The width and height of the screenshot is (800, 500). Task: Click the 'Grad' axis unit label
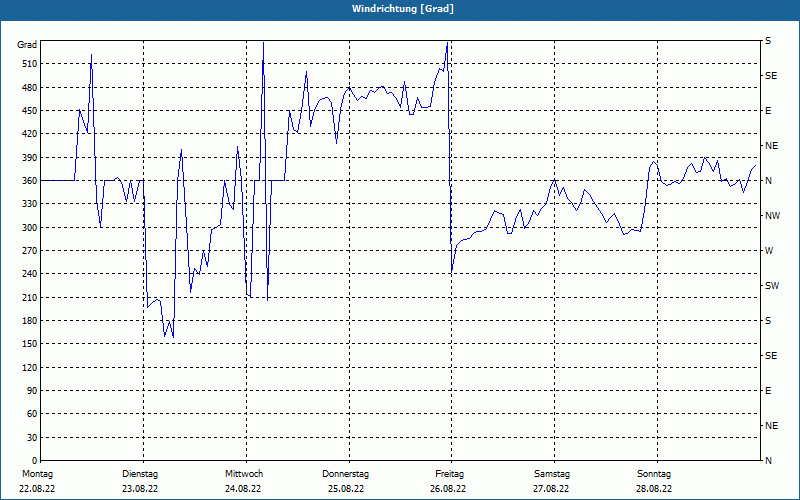(27, 45)
